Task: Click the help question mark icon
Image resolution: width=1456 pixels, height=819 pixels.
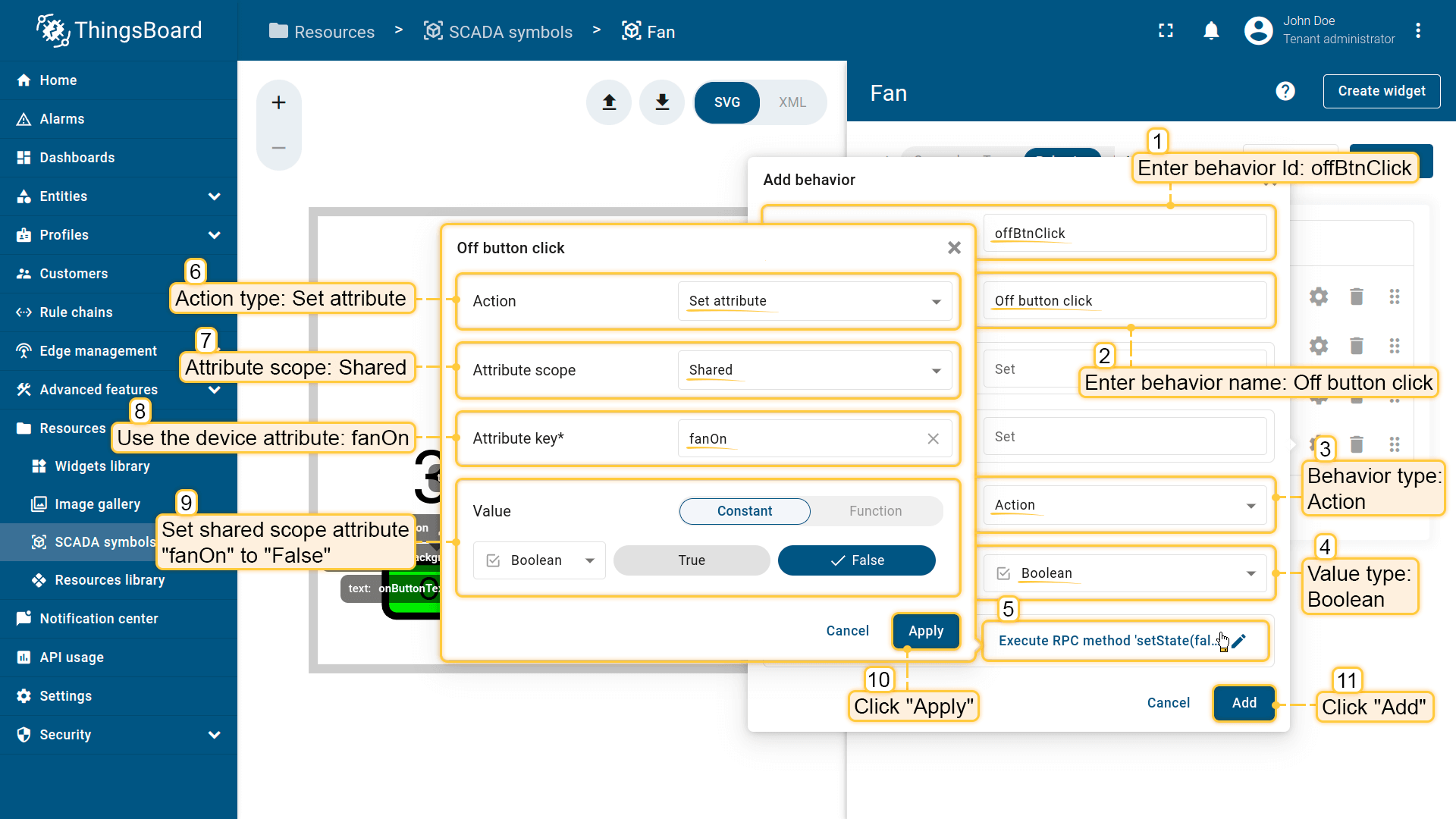Action: point(1285,92)
